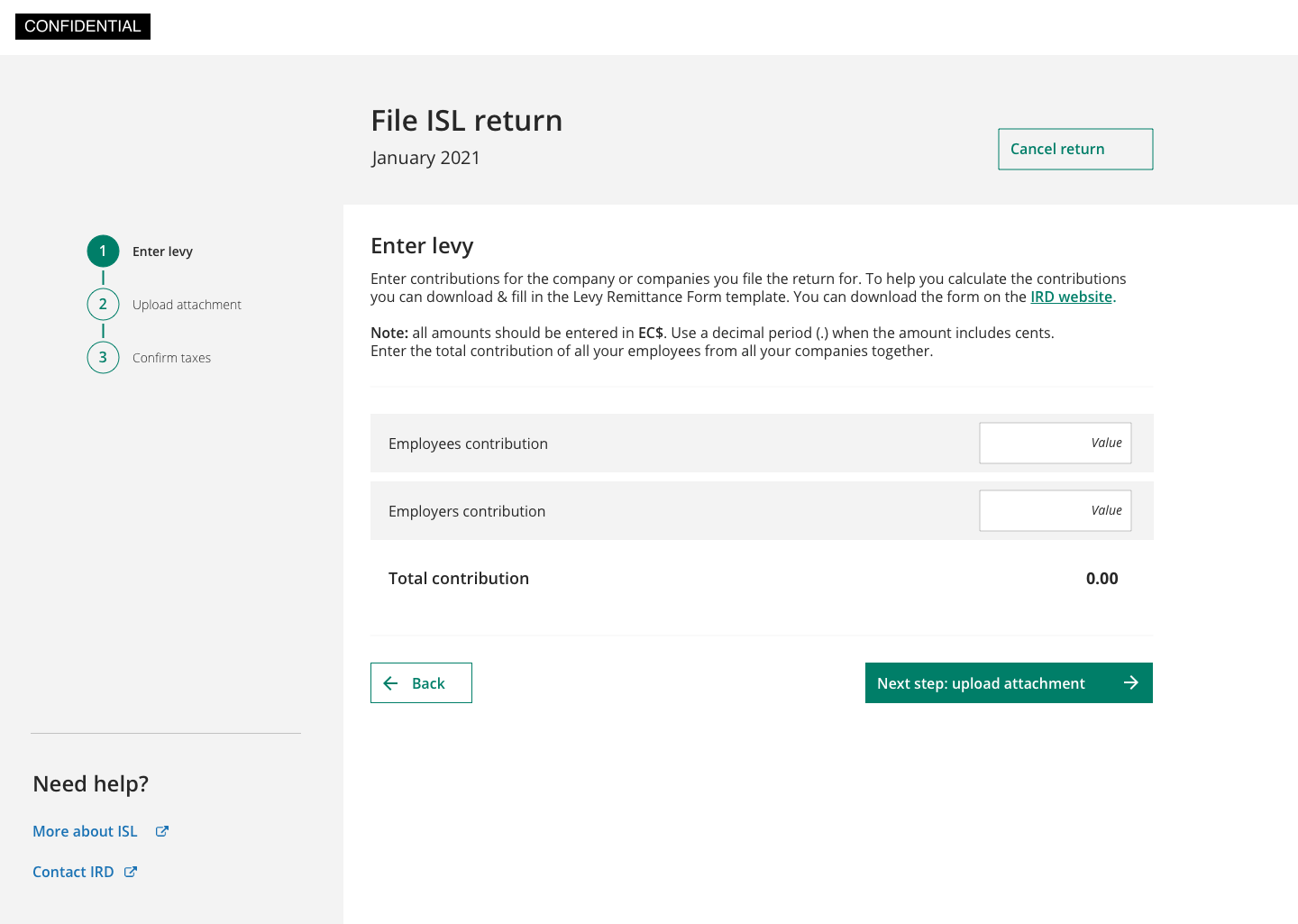Focus the Employers contribution value field
This screenshot has height=924, width=1298.
point(1055,511)
